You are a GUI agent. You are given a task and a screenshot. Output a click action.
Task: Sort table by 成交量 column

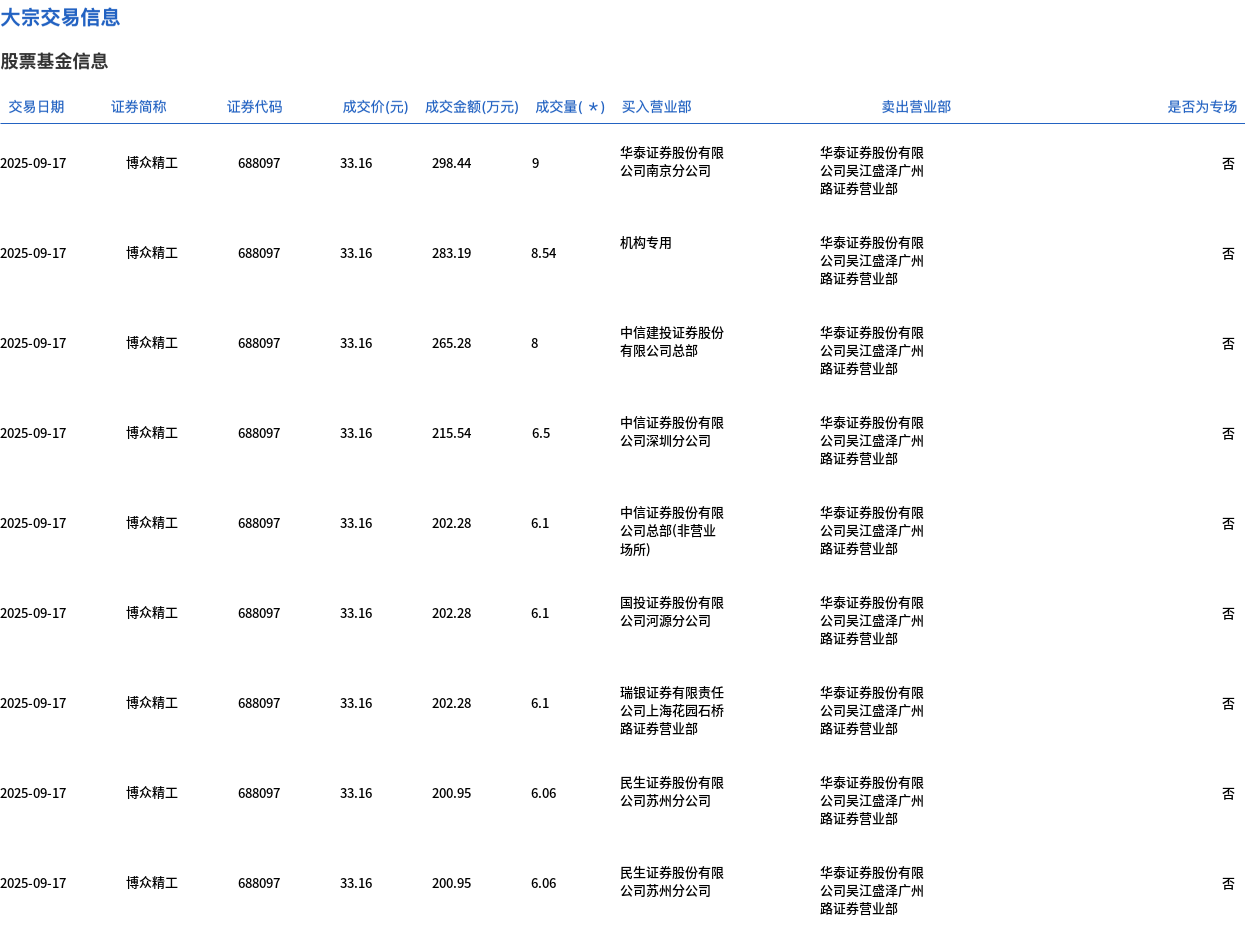click(571, 106)
